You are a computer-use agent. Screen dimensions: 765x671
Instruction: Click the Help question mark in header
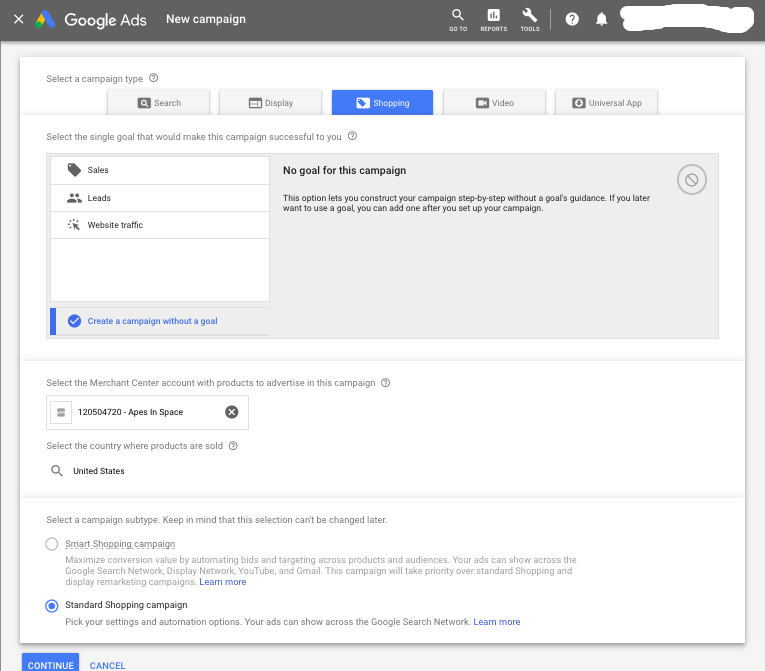click(572, 19)
